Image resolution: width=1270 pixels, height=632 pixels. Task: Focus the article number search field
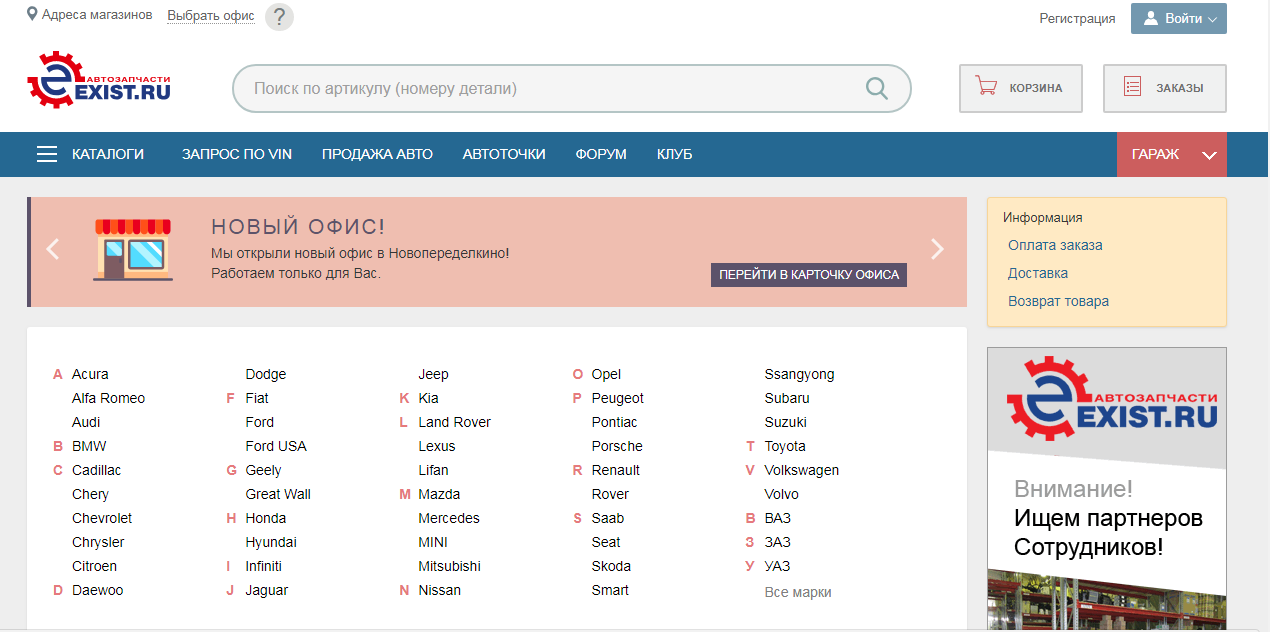tap(572, 88)
